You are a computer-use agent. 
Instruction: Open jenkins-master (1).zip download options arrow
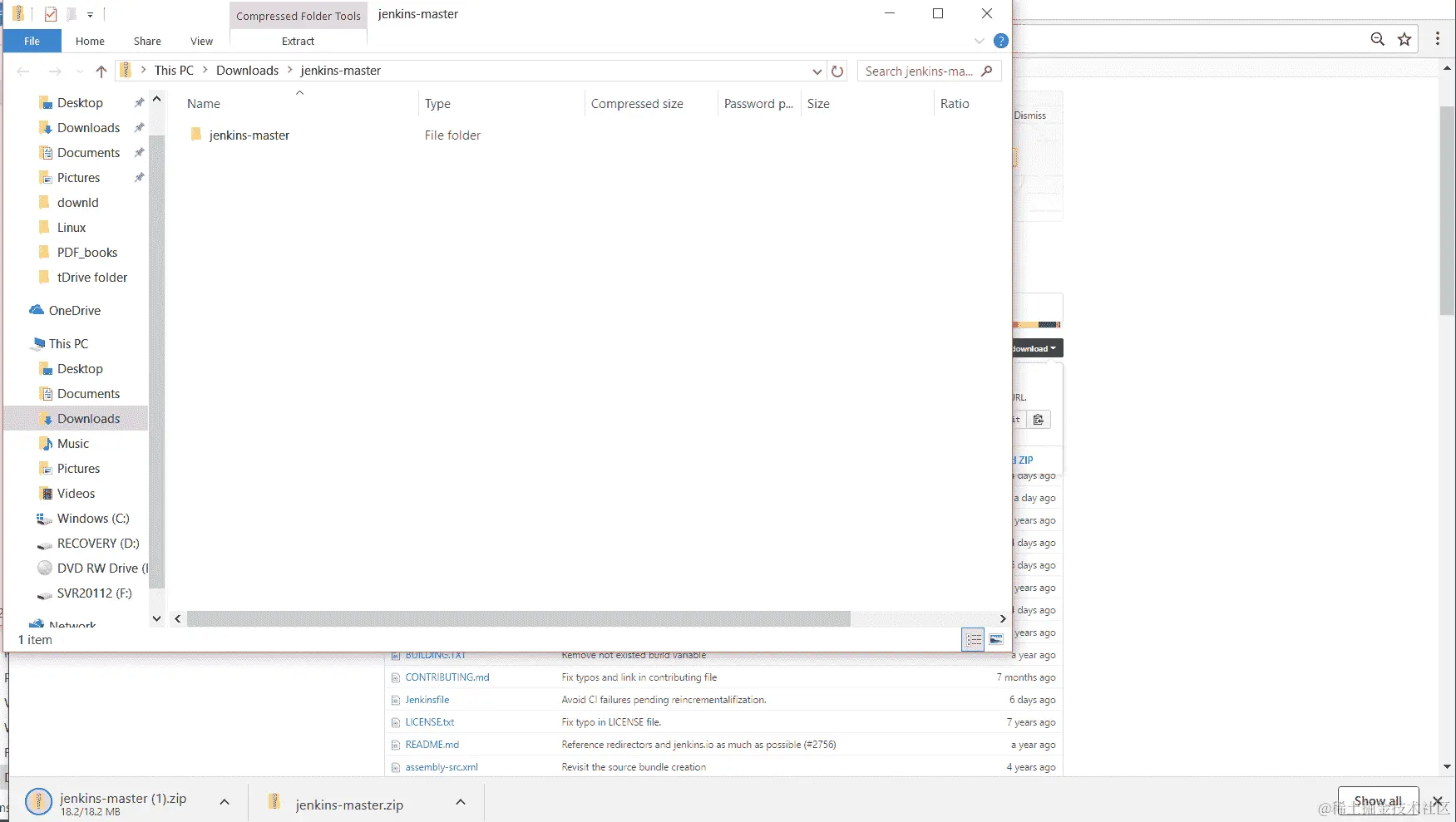[225, 802]
